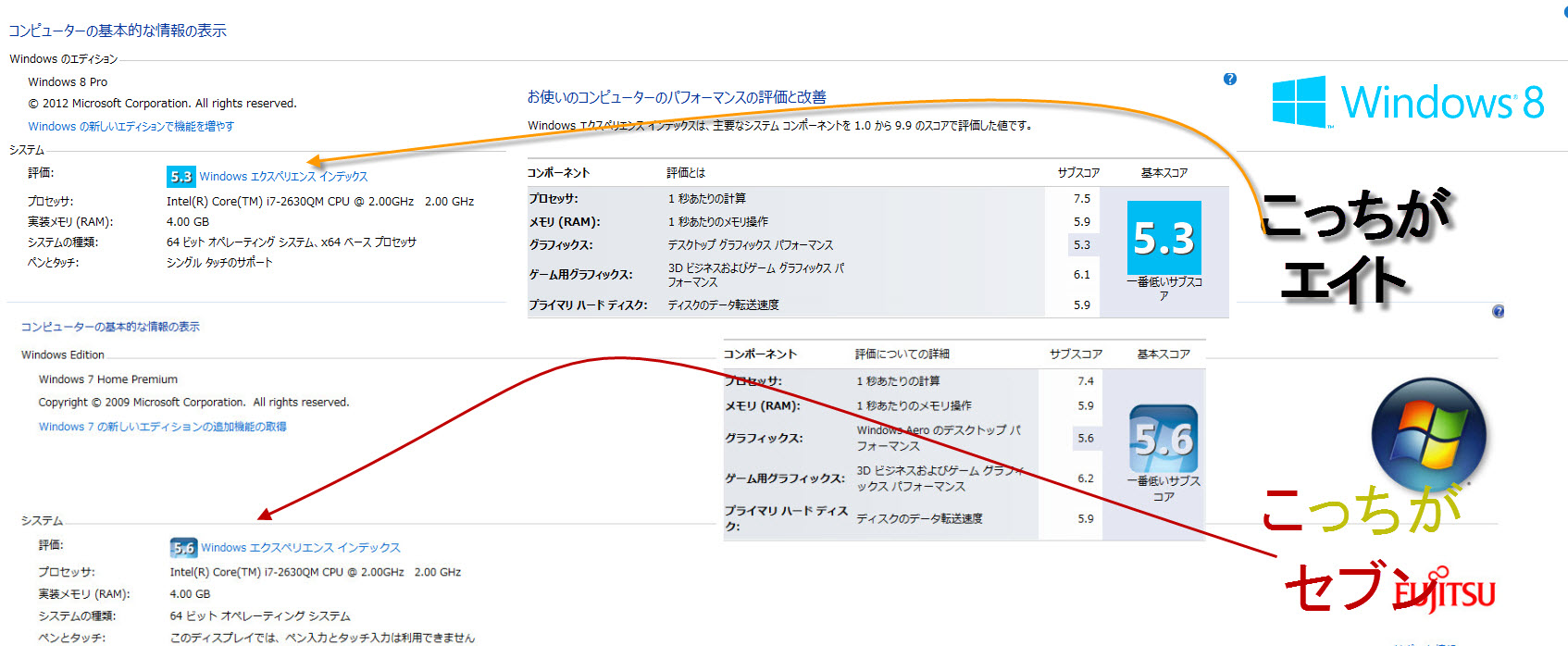Click Windows 7 の新しいエディションの追加機能の取得 link
Image resolution: width=1568 pixels, height=646 pixels.
pyautogui.click(x=162, y=427)
